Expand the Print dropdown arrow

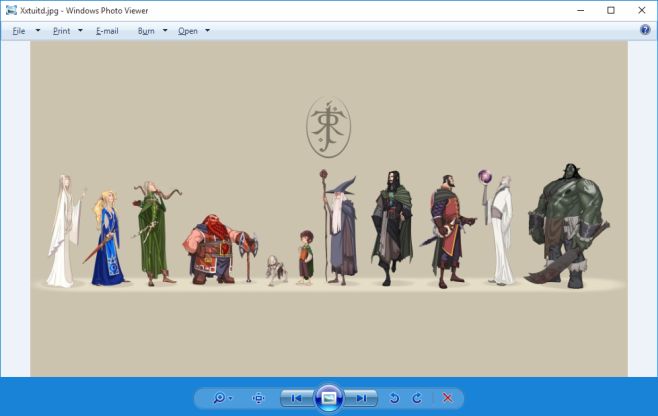click(80, 31)
